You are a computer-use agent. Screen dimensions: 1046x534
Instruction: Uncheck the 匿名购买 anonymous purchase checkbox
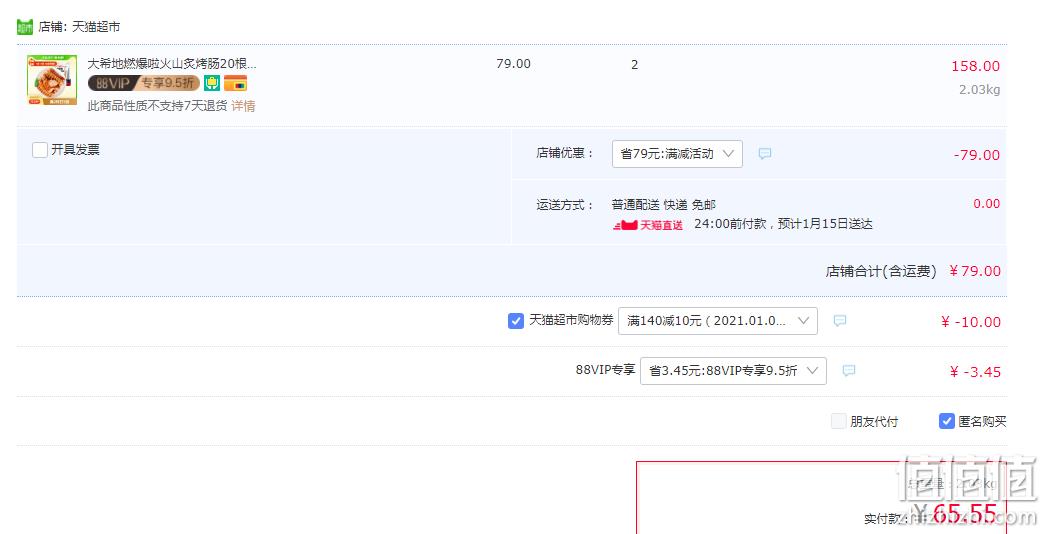pyautogui.click(x=947, y=421)
